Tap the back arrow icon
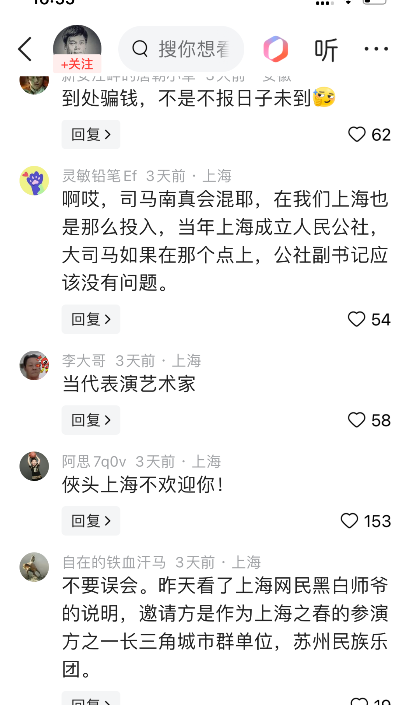 [x=25, y=49]
